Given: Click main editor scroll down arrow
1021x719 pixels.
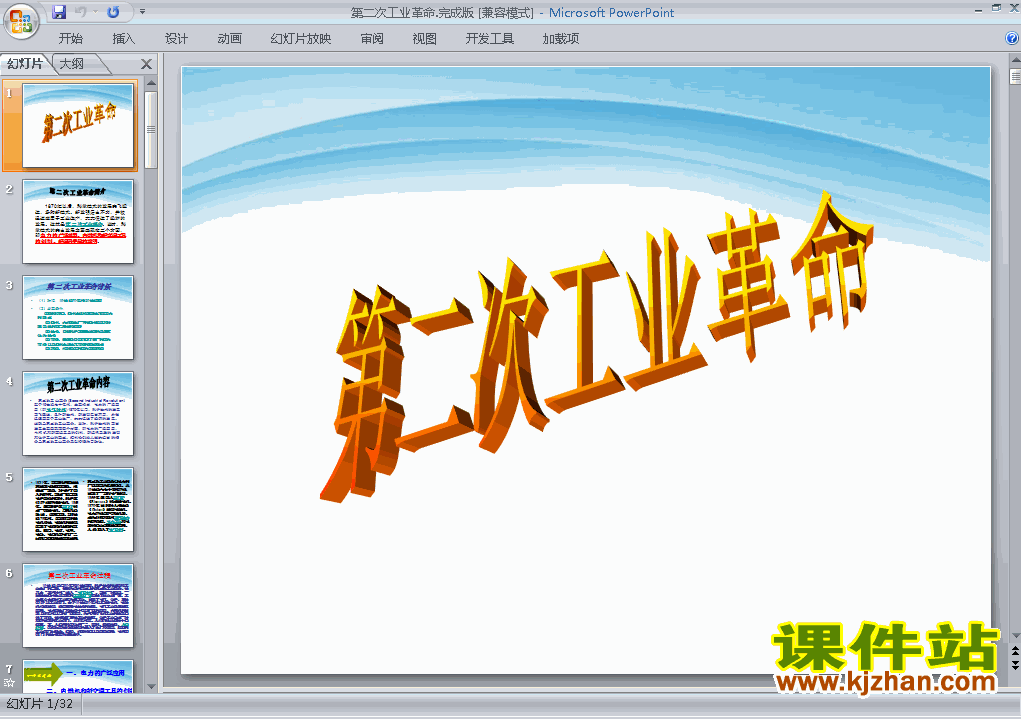Looking at the screenshot, I should (1015, 636).
